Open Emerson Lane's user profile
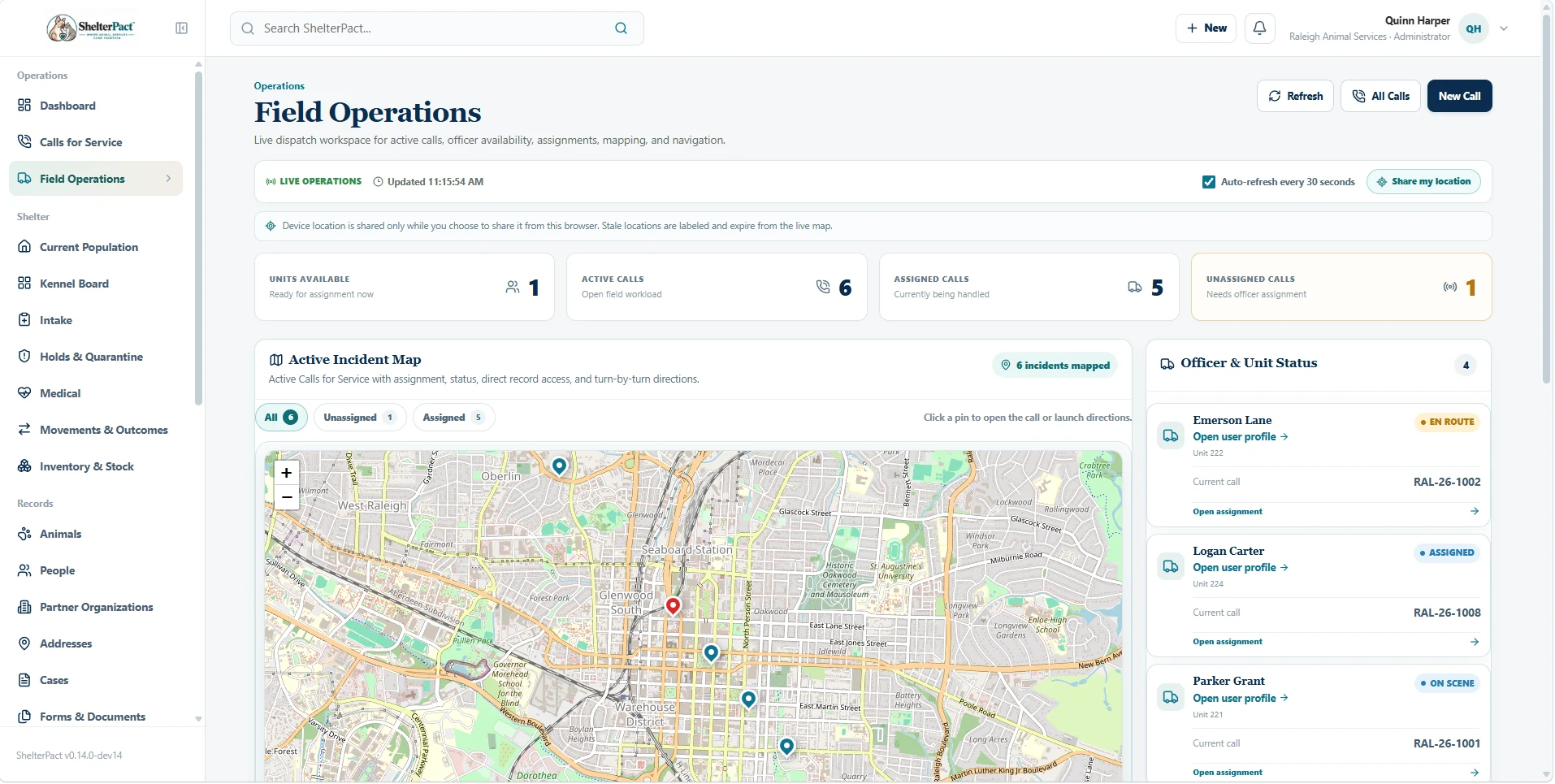Viewport: 1555px width, 784px height. click(x=1241, y=437)
